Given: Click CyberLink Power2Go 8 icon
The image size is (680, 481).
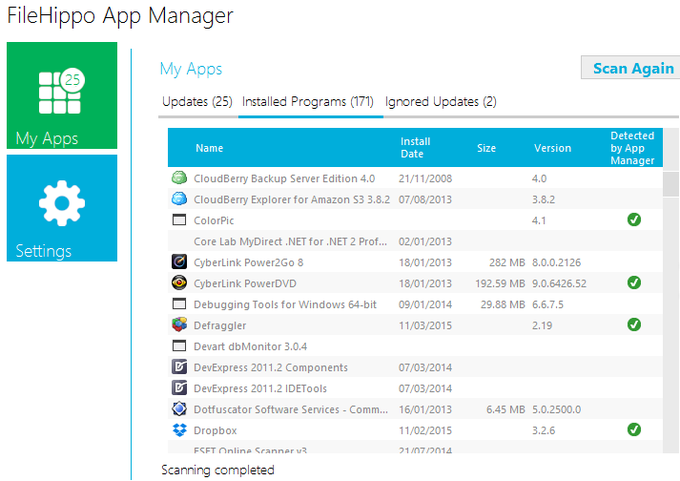Looking at the screenshot, I should tap(179, 262).
